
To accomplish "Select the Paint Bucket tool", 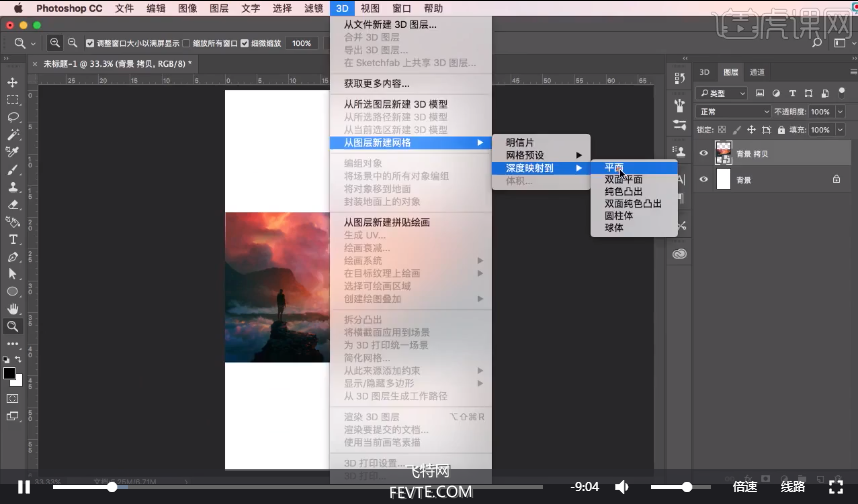I will (x=12, y=222).
